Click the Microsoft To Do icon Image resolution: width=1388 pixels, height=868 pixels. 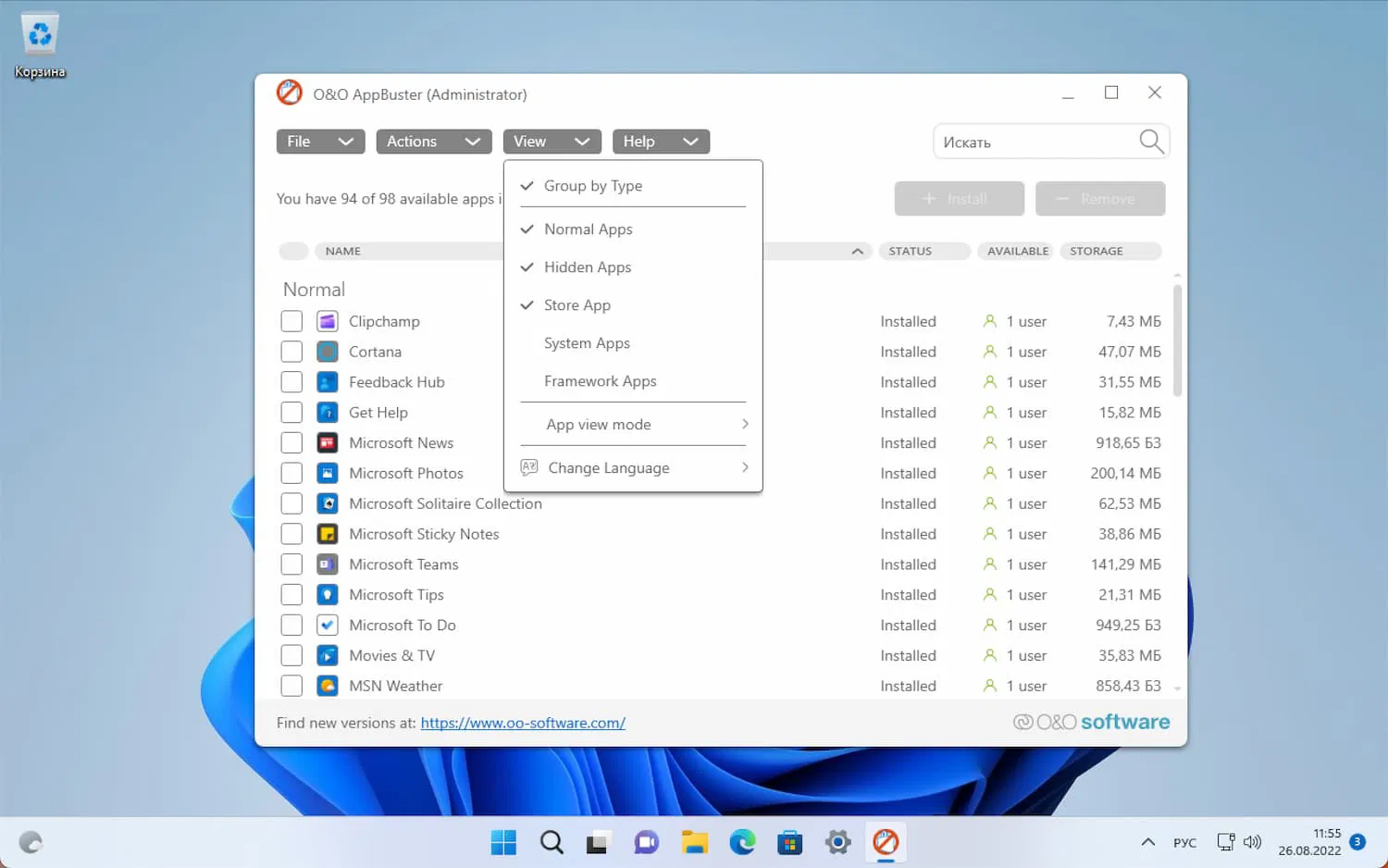tap(327, 625)
